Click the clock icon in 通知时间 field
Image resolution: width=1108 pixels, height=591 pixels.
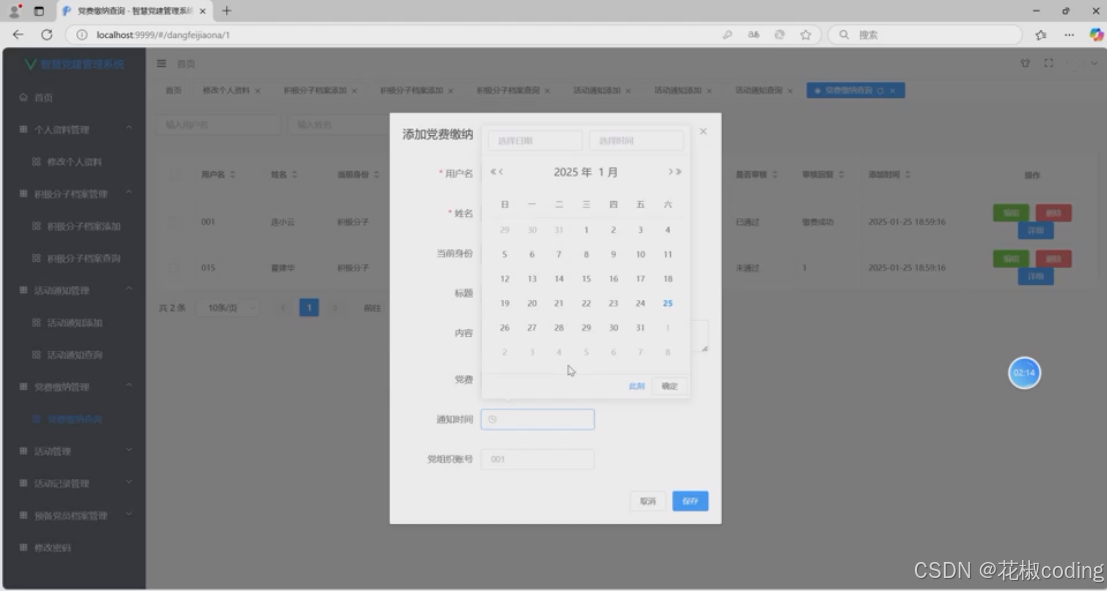point(491,419)
